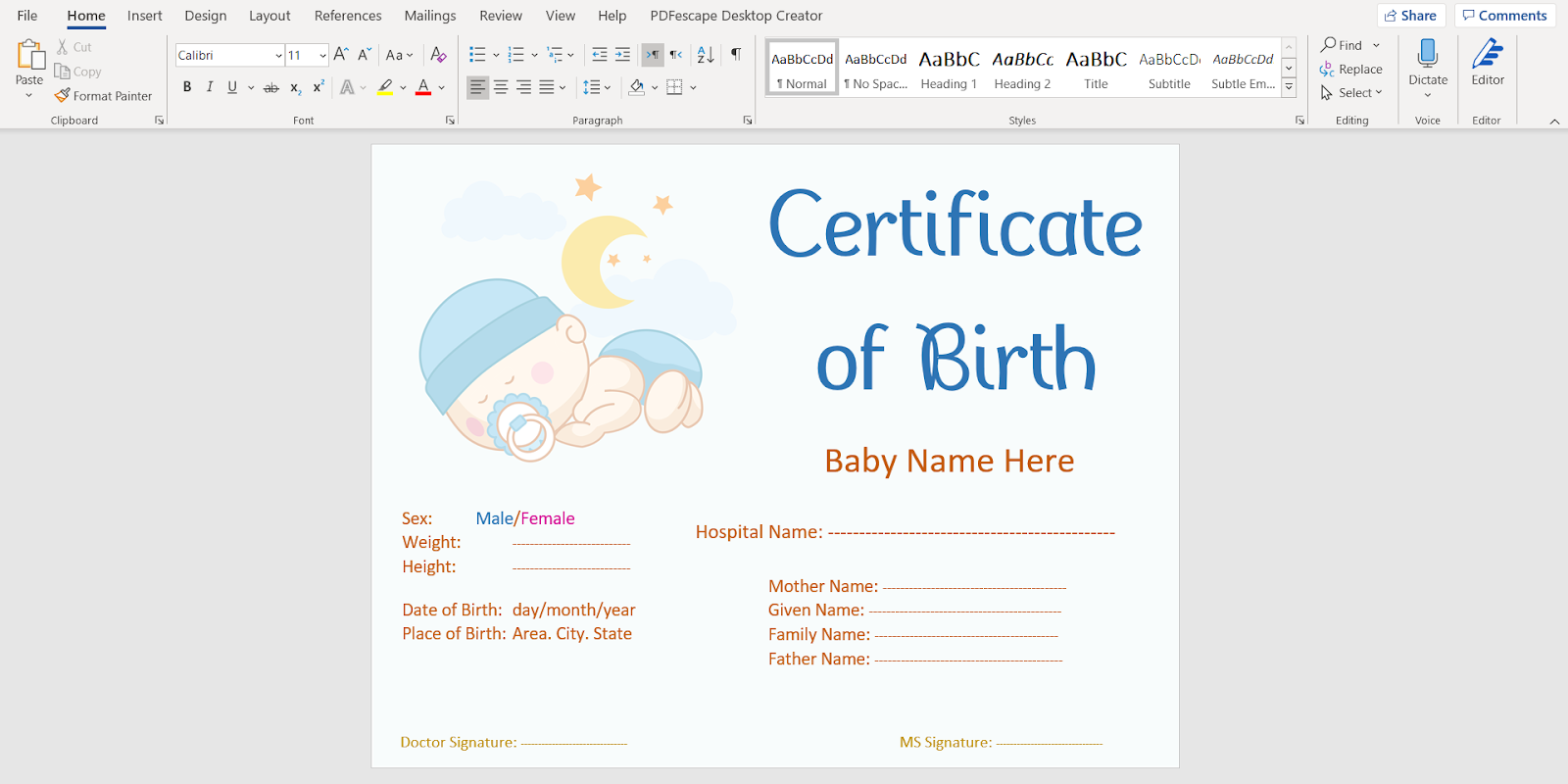Open the Insert tab
1568x784 pixels.
144,16
